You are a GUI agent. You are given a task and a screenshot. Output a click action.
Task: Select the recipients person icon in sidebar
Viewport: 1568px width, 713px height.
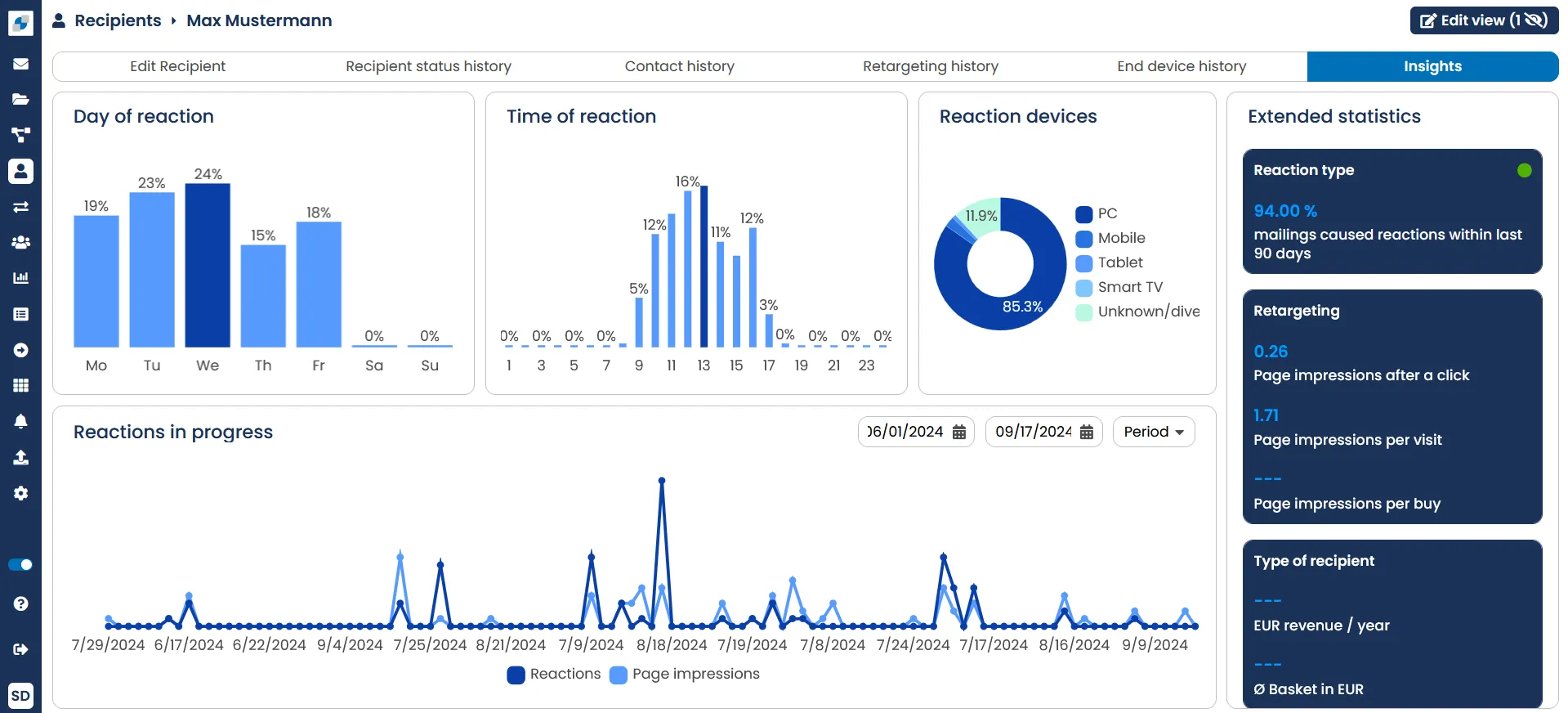click(20, 171)
